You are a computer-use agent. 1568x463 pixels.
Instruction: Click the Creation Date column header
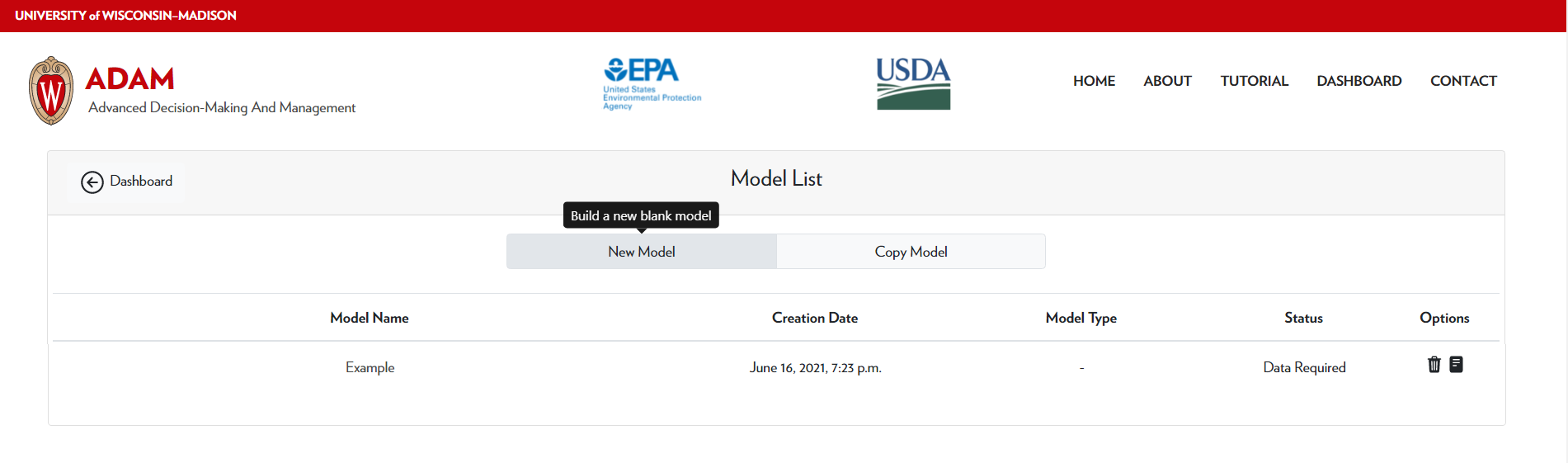tap(814, 319)
